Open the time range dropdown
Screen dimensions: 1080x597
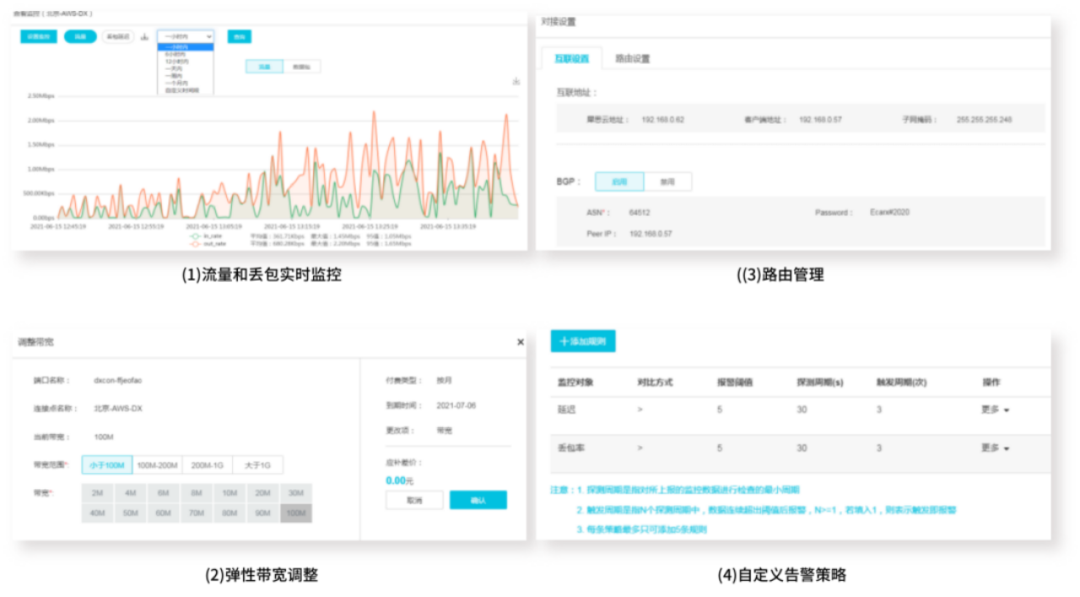[x=186, y=36]
